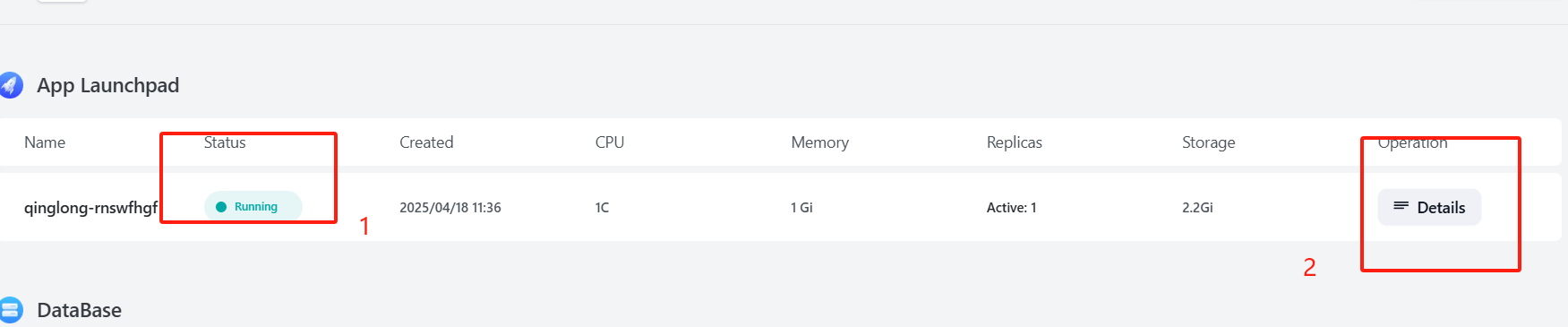Click the list icon inside Details button
This screenshot has height=327, width=1568.
pos(1401,207)
